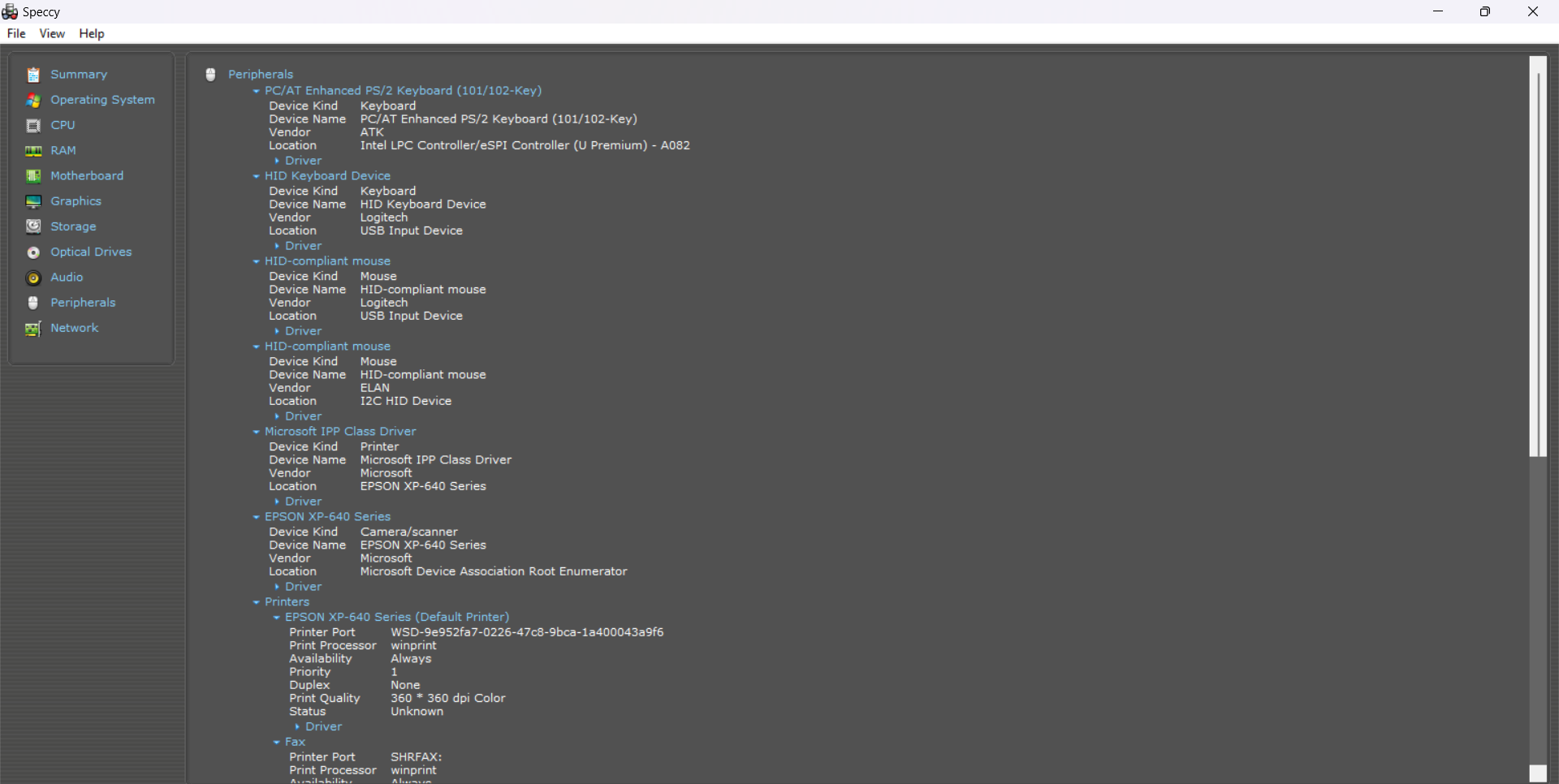Select the CPU chip icon

point(33,126)
